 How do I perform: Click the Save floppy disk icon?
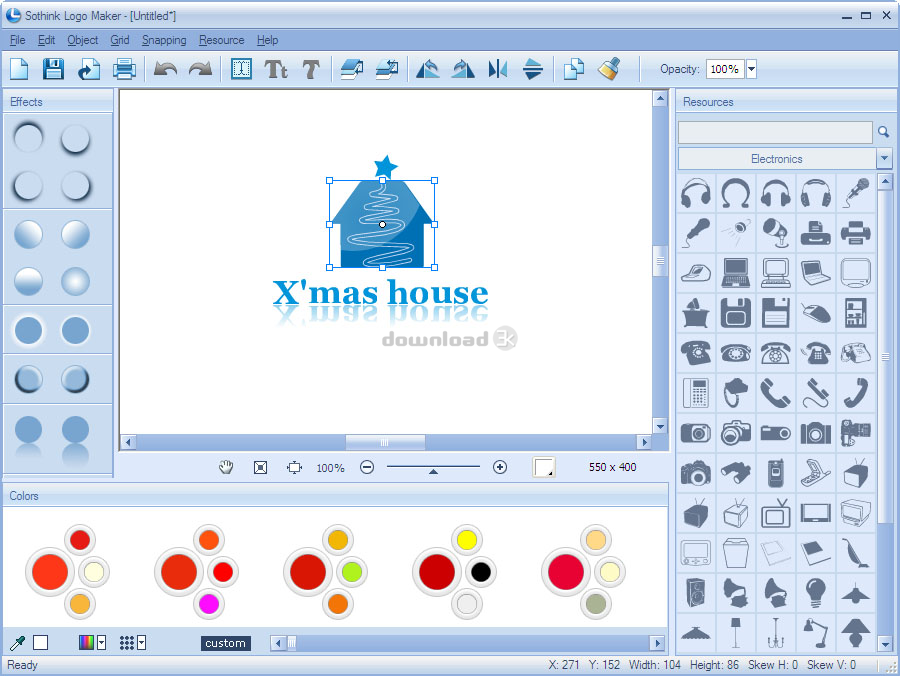pyautogui.click(x=53, y=69)
